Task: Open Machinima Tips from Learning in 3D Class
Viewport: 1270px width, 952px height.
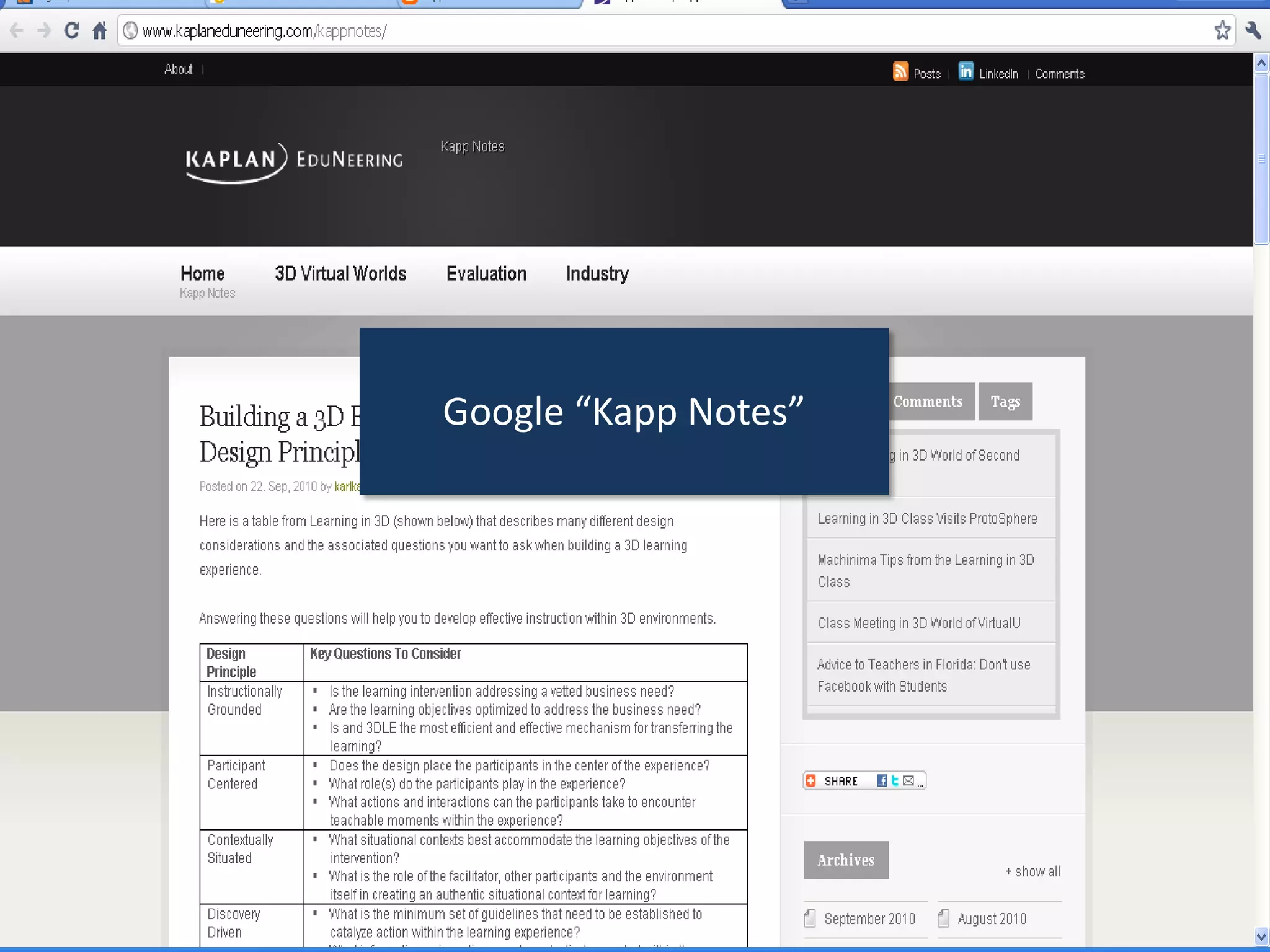Action: pos(926,571)
